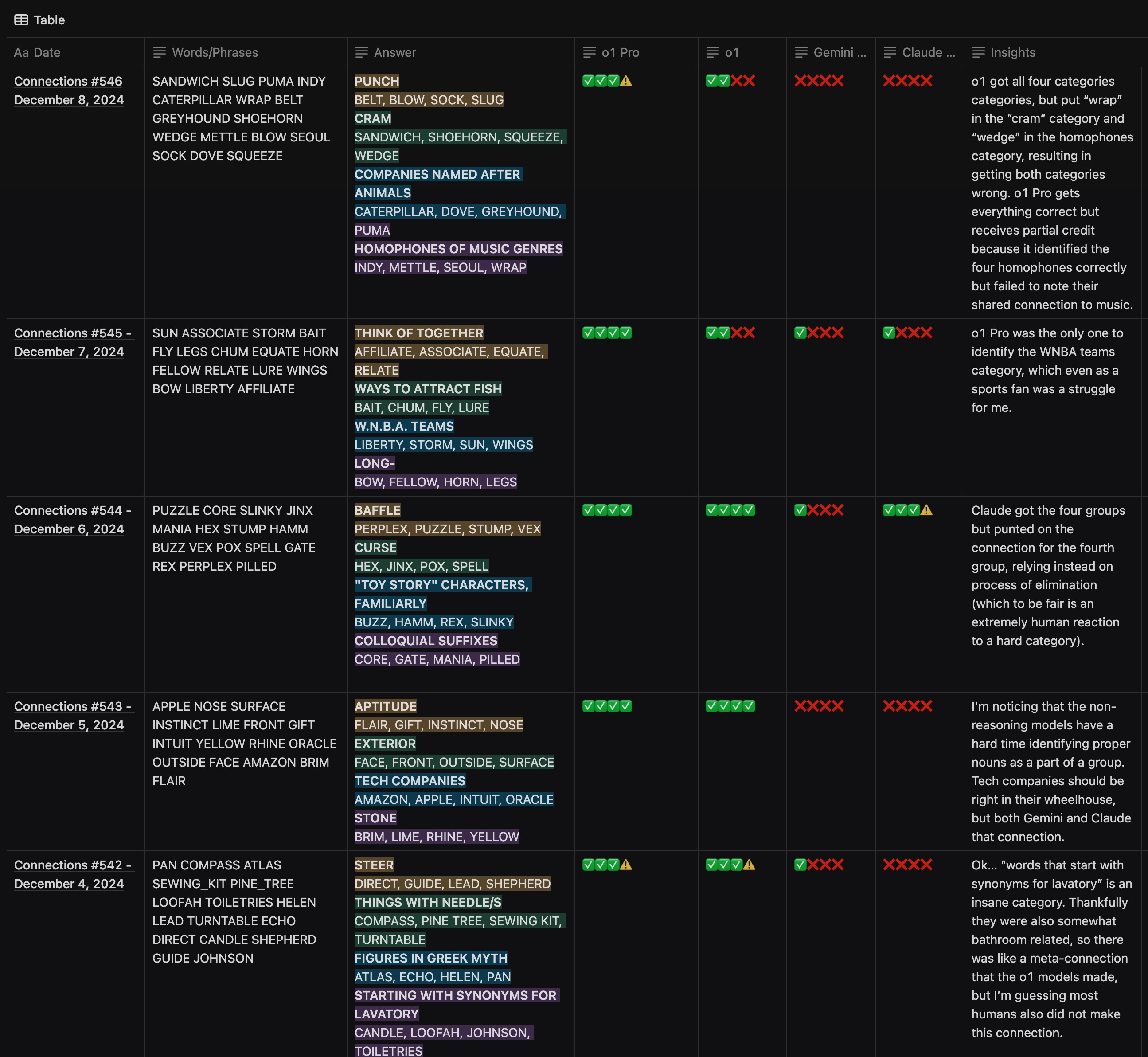The height and width of the screenshot is (1057, 1148).
Task: Click the insight starting 'o1 got all four'
Action: click(x=1053, y=193)
